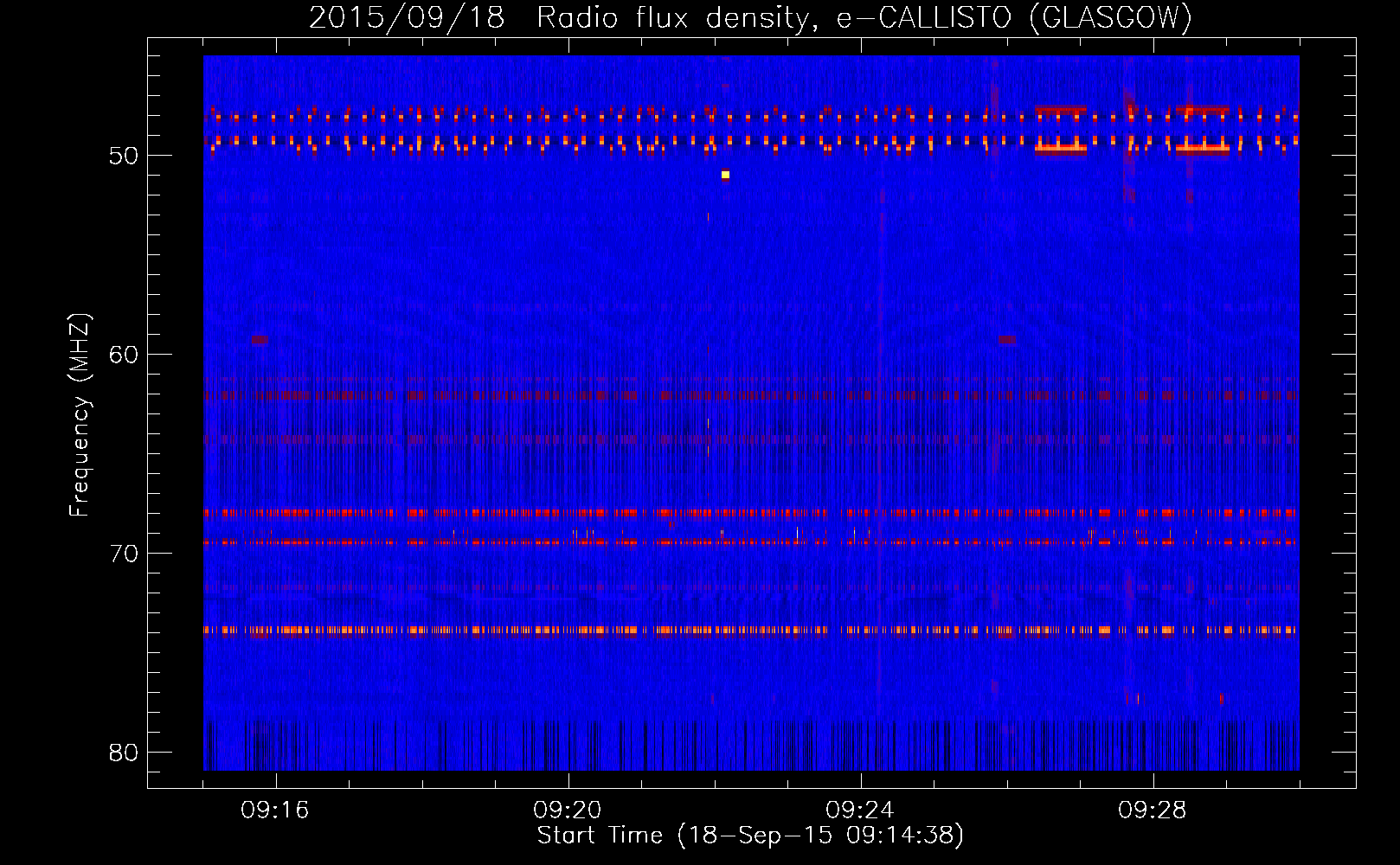Click the 'Frequency (MHZ)' axis label
1400x865 pixels.
(x=80, y=415)
